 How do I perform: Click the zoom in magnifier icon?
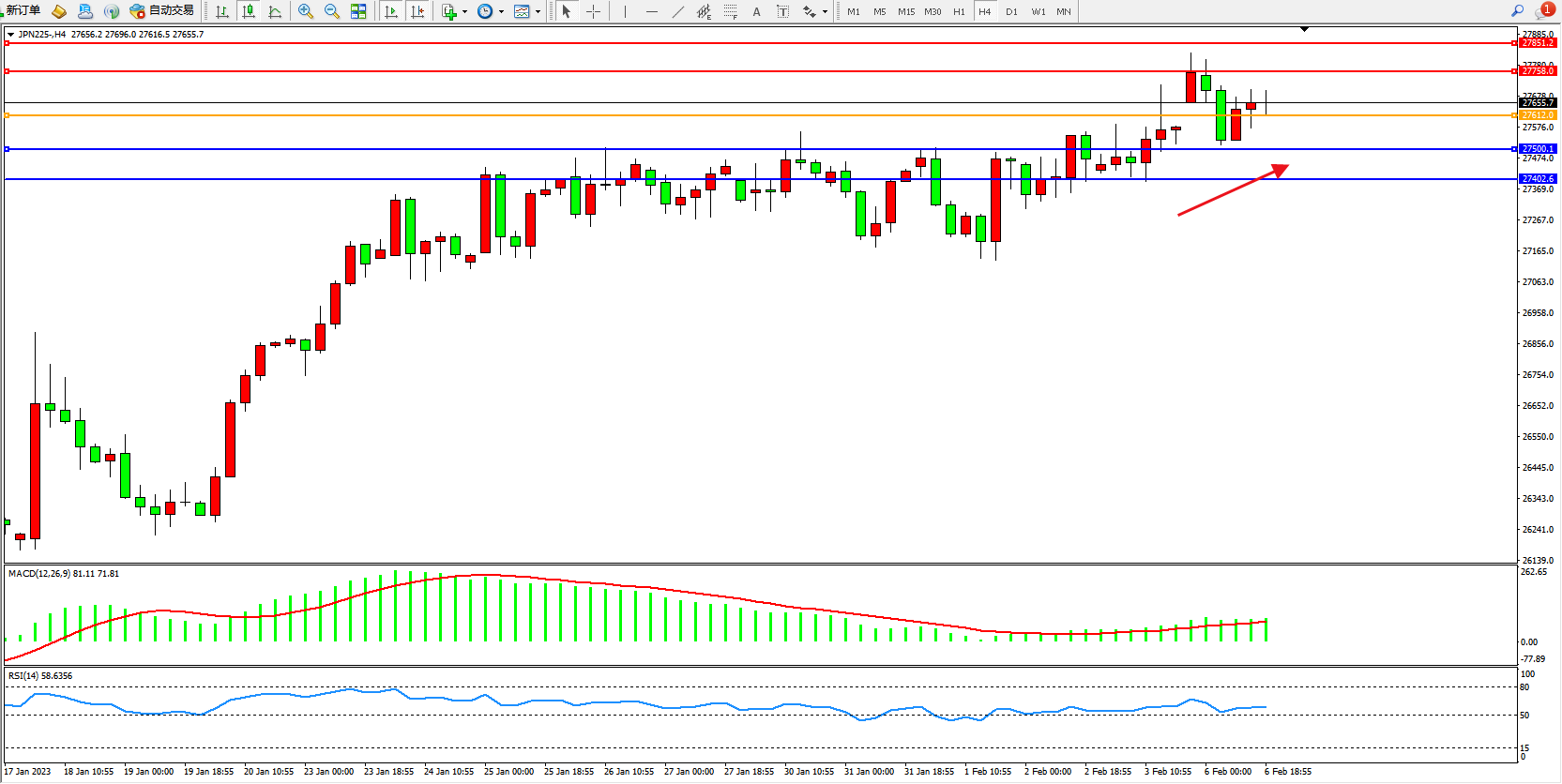tap(305, 11)
